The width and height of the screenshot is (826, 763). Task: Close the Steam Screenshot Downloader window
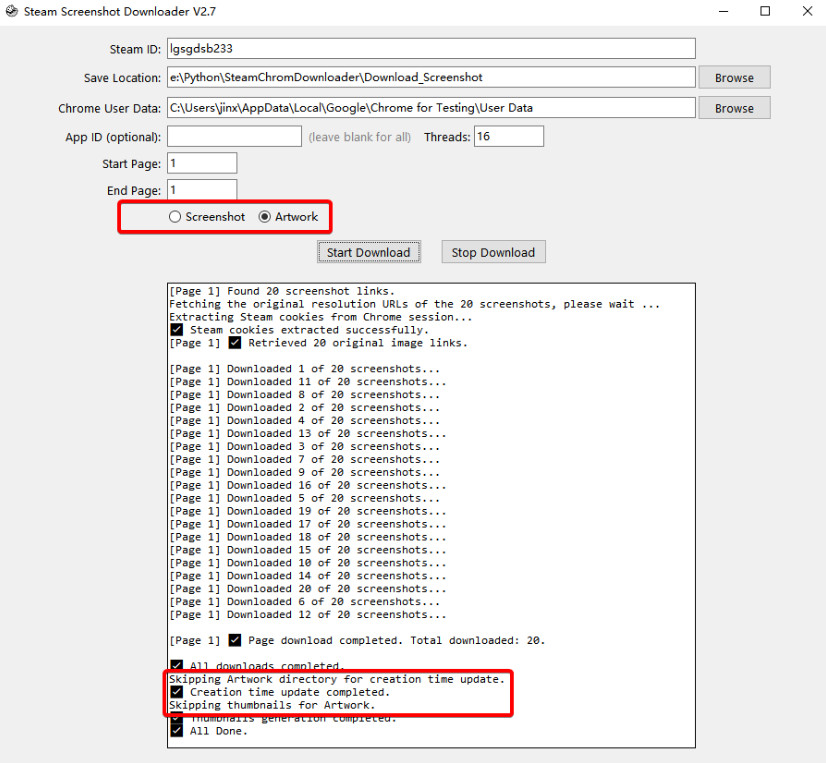tap(807, 11)
